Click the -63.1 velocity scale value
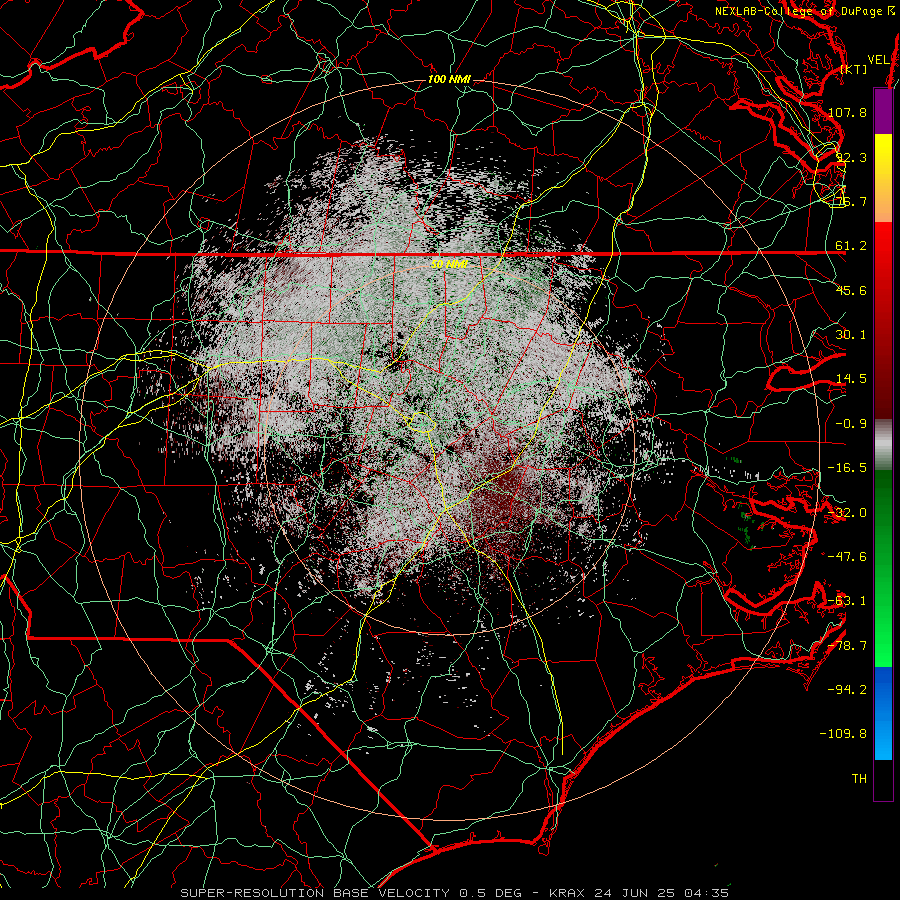900x900 pixels. click(847, 601)
